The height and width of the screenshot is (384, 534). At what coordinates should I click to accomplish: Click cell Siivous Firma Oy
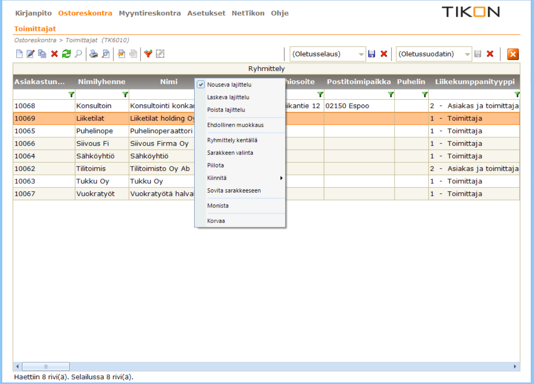(x=162, y=143)
